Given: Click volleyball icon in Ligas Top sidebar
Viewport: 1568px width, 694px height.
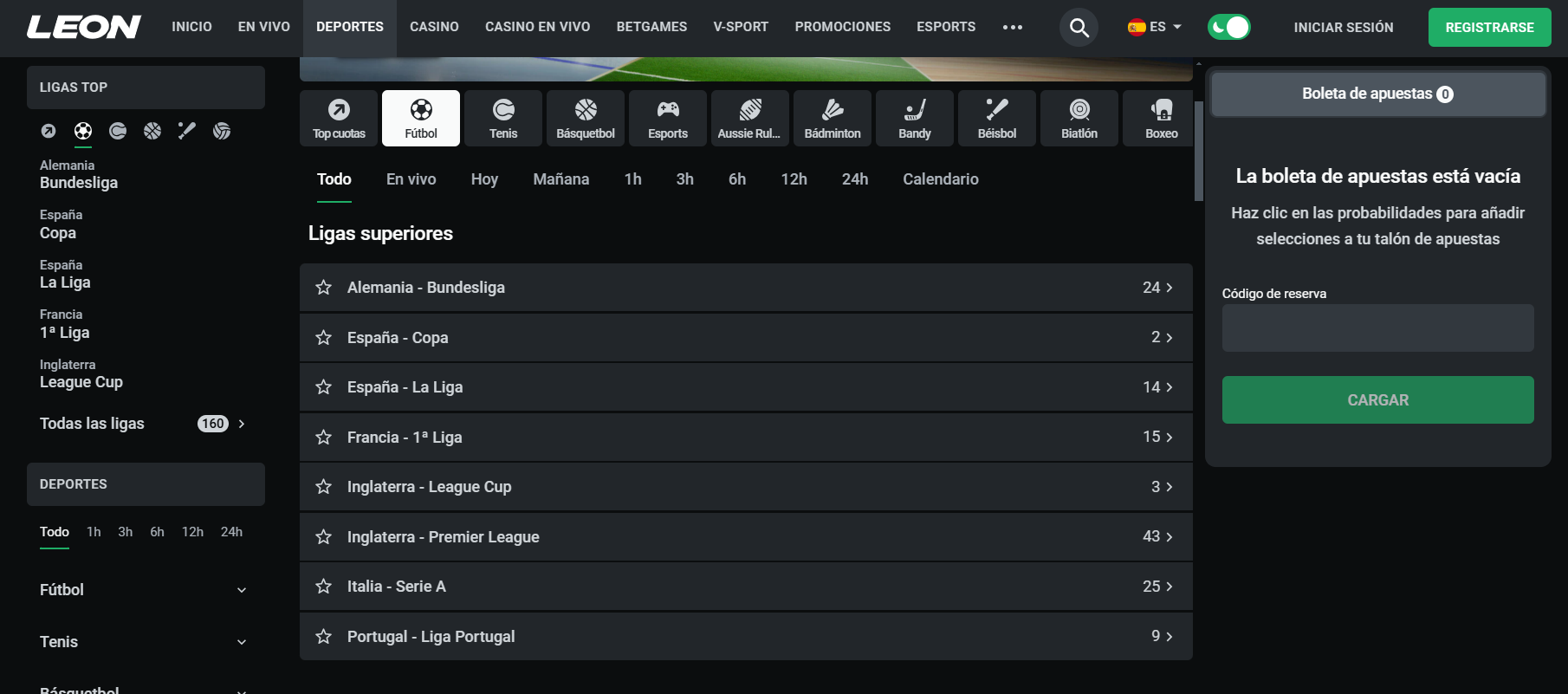Looking at the screenshot, I should point(222,131).
